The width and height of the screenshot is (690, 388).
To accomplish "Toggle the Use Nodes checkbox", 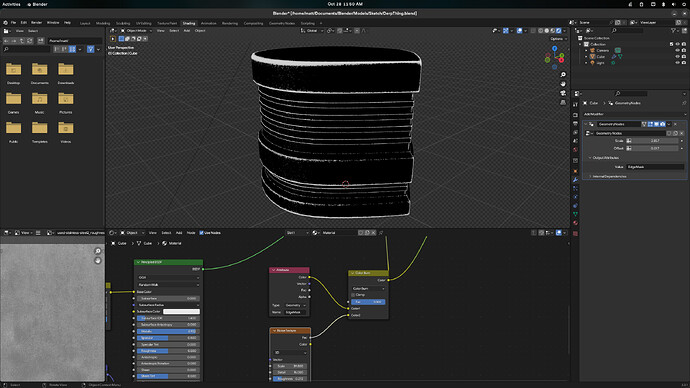I will pyautogui.click(x=202, y=233).
